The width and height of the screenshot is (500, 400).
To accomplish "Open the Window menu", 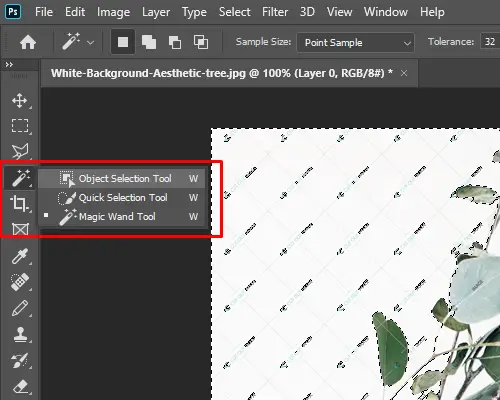I will (x=385, y=12).
